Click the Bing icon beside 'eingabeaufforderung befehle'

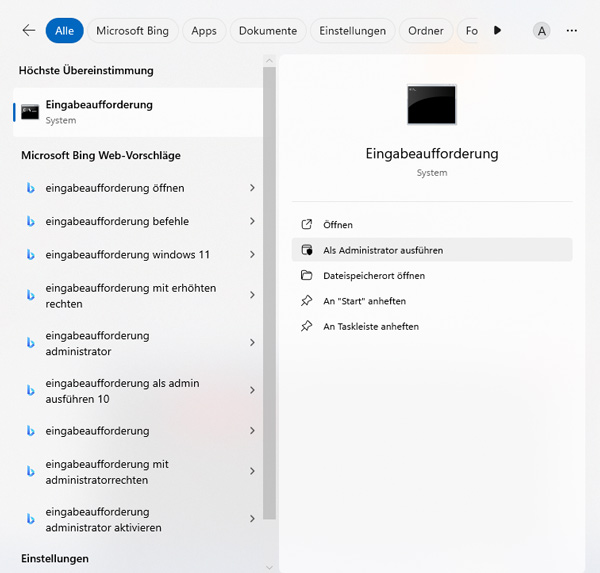tap(30, 221)
